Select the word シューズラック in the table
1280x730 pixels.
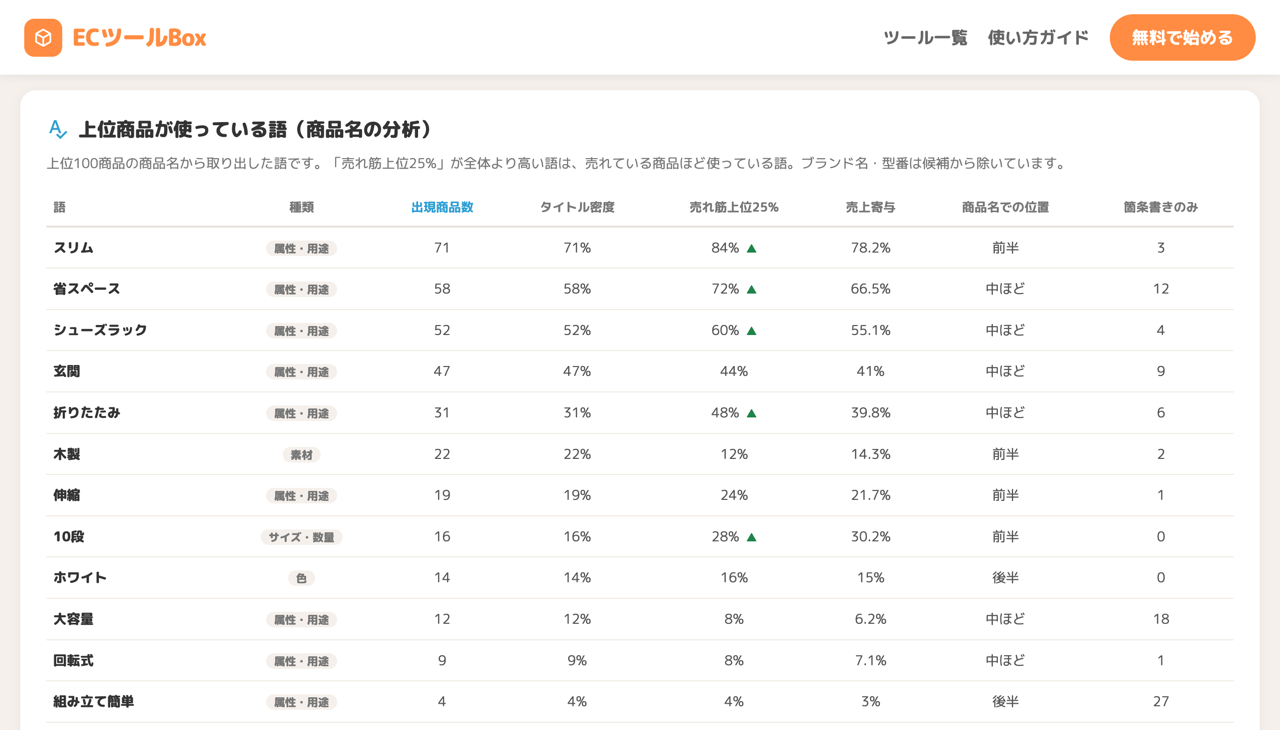pyautogui.click(x=100, y=330)
